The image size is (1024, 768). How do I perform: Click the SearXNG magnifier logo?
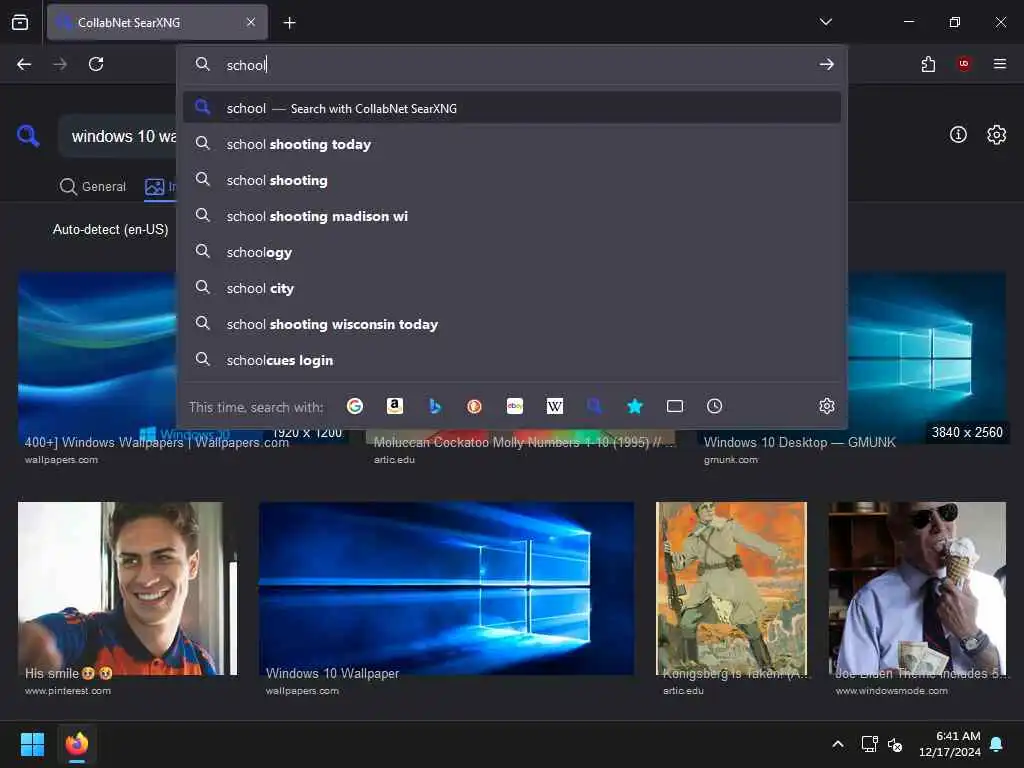coord(28,136)
